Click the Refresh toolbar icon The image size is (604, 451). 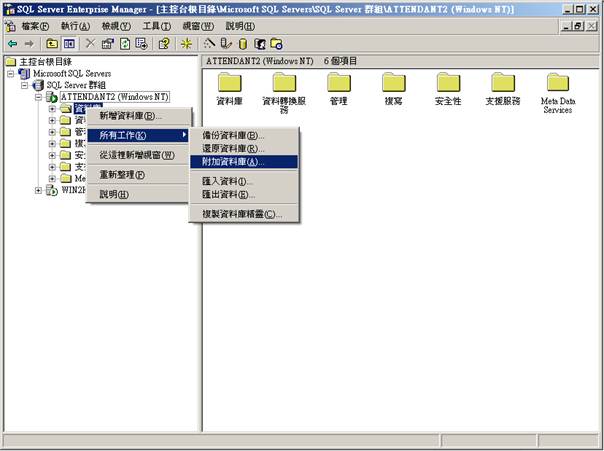[125, 44]
